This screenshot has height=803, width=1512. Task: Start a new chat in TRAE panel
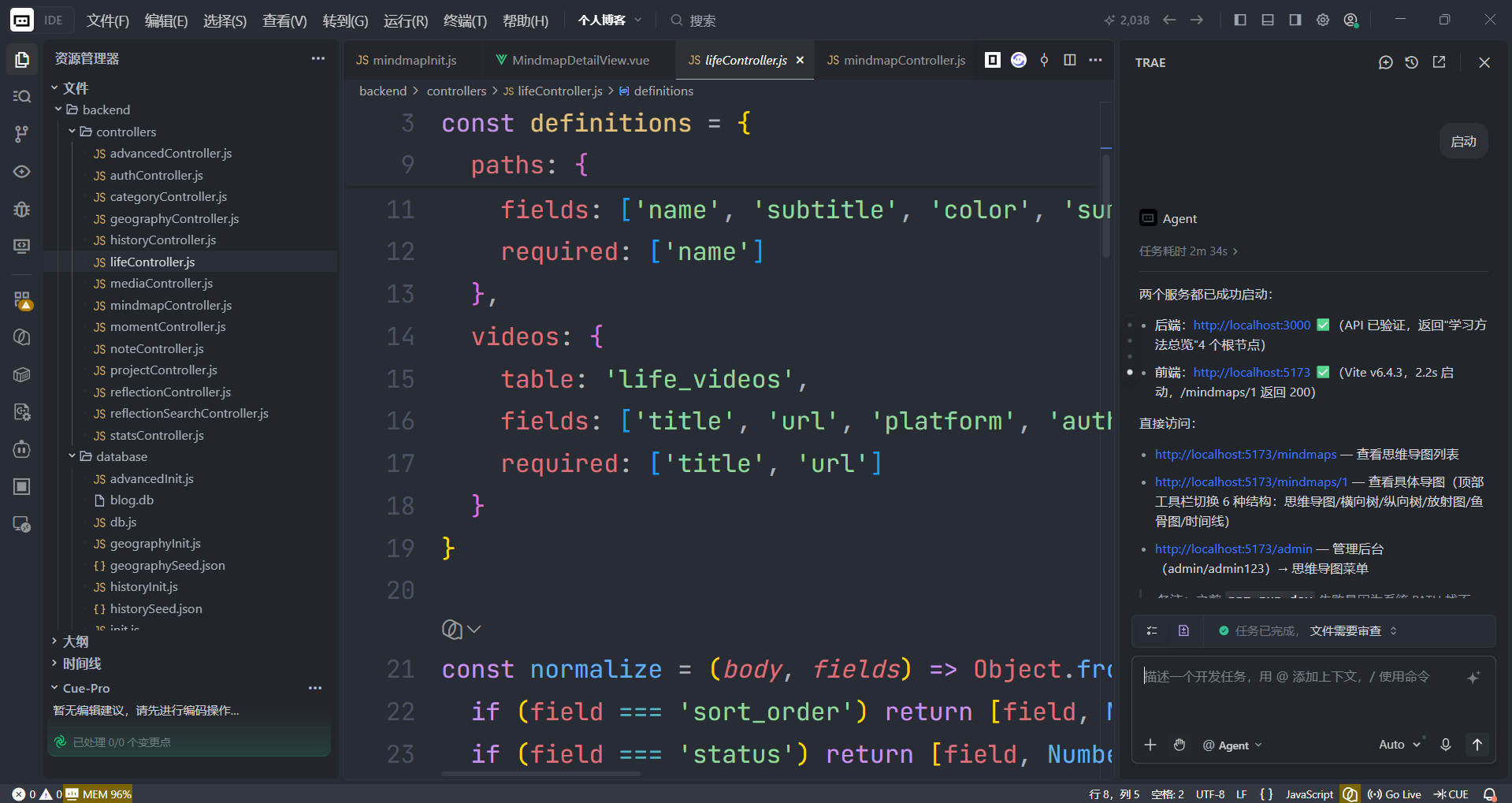coord(1385,62)
